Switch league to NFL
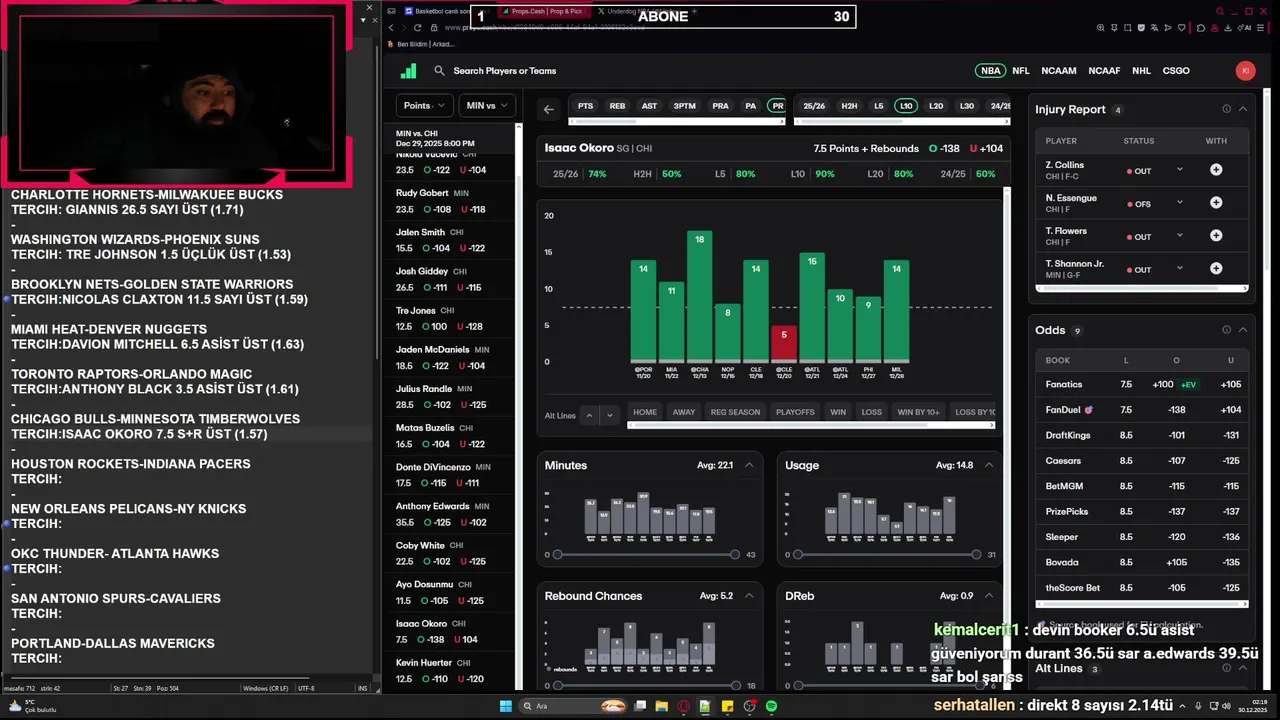Screen dimensions: 1280x720 (x=1020, y=71)
